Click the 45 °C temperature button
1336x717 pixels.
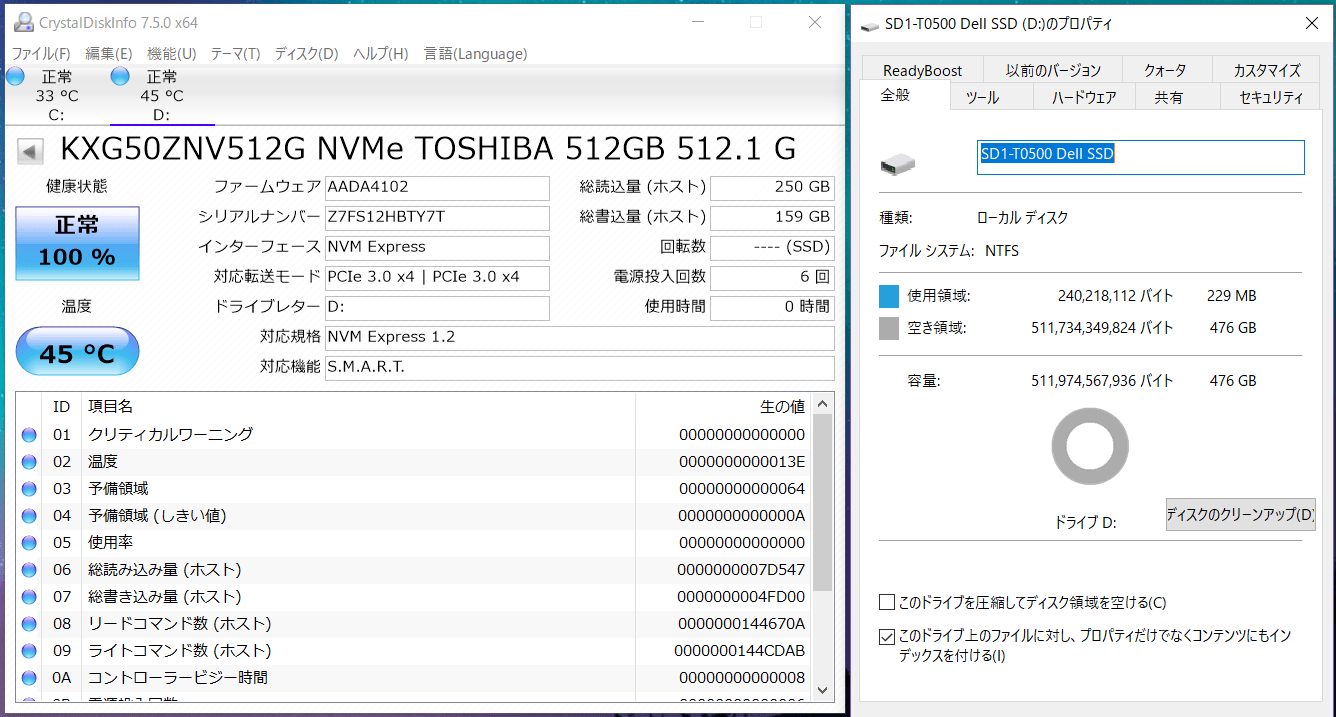click(77, 351)
